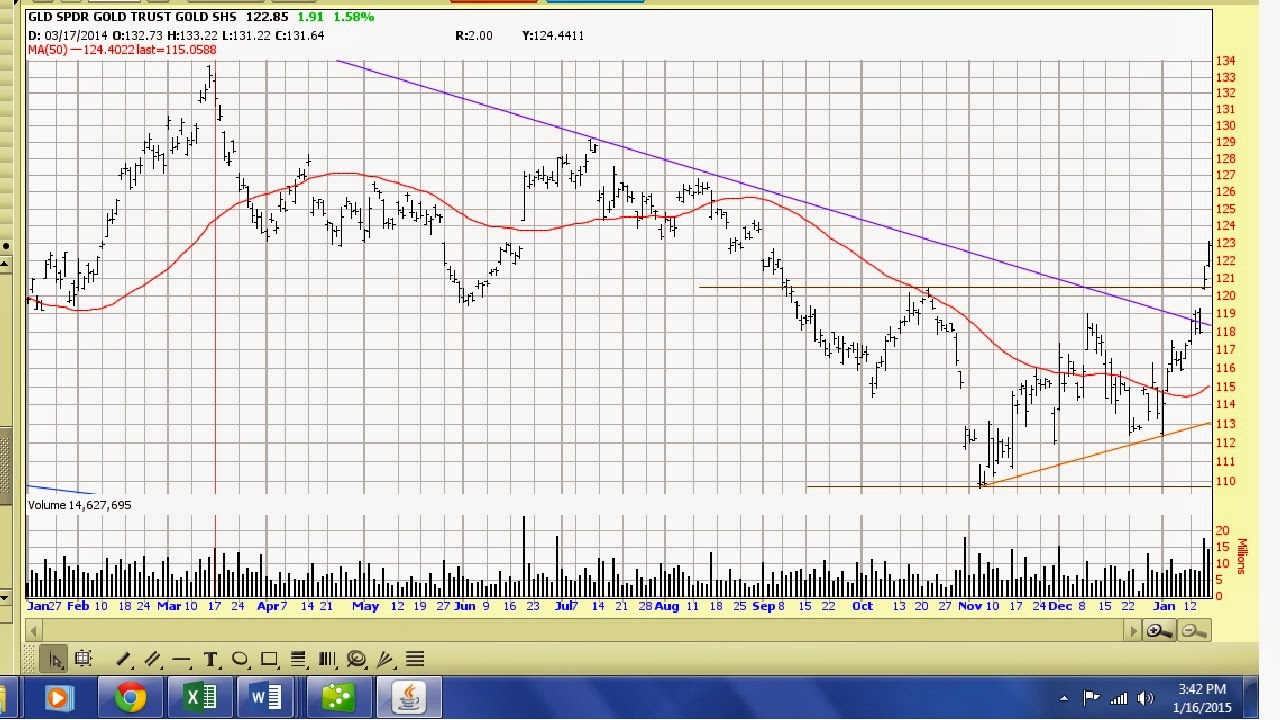The image size is (1280, 720).
Task: Click the chart scrollbar left arrow
Action: pos(36,630)
